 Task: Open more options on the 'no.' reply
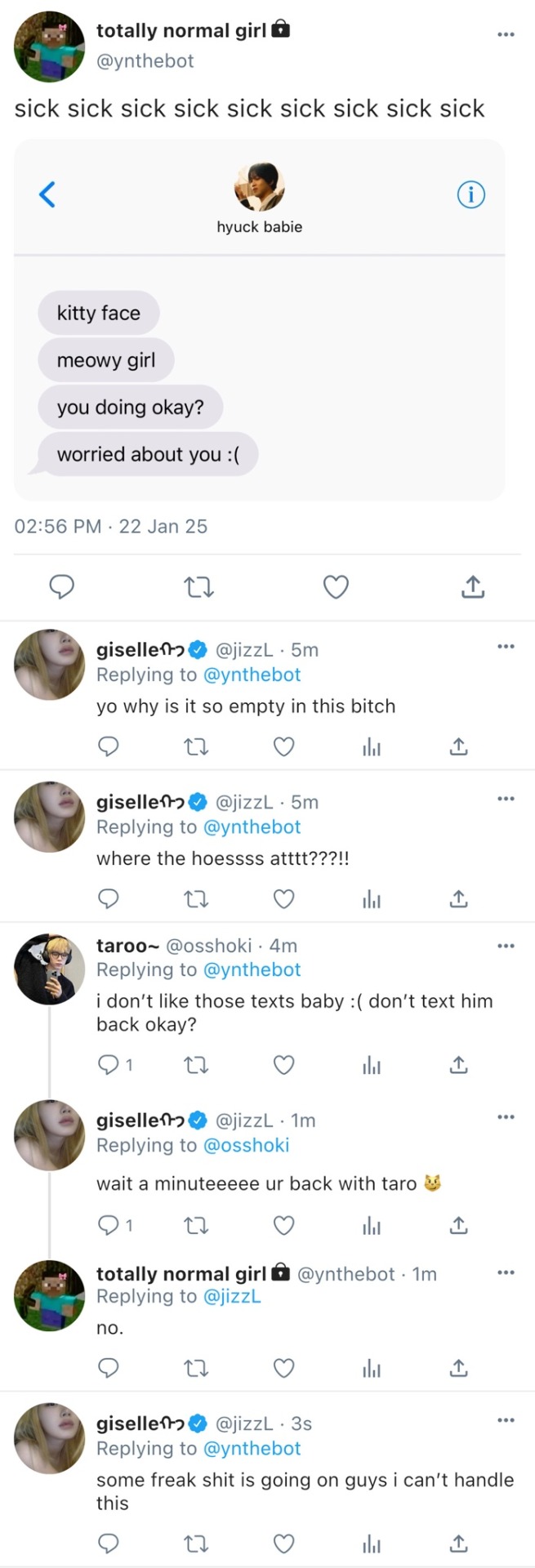(x=506, y=1274)
